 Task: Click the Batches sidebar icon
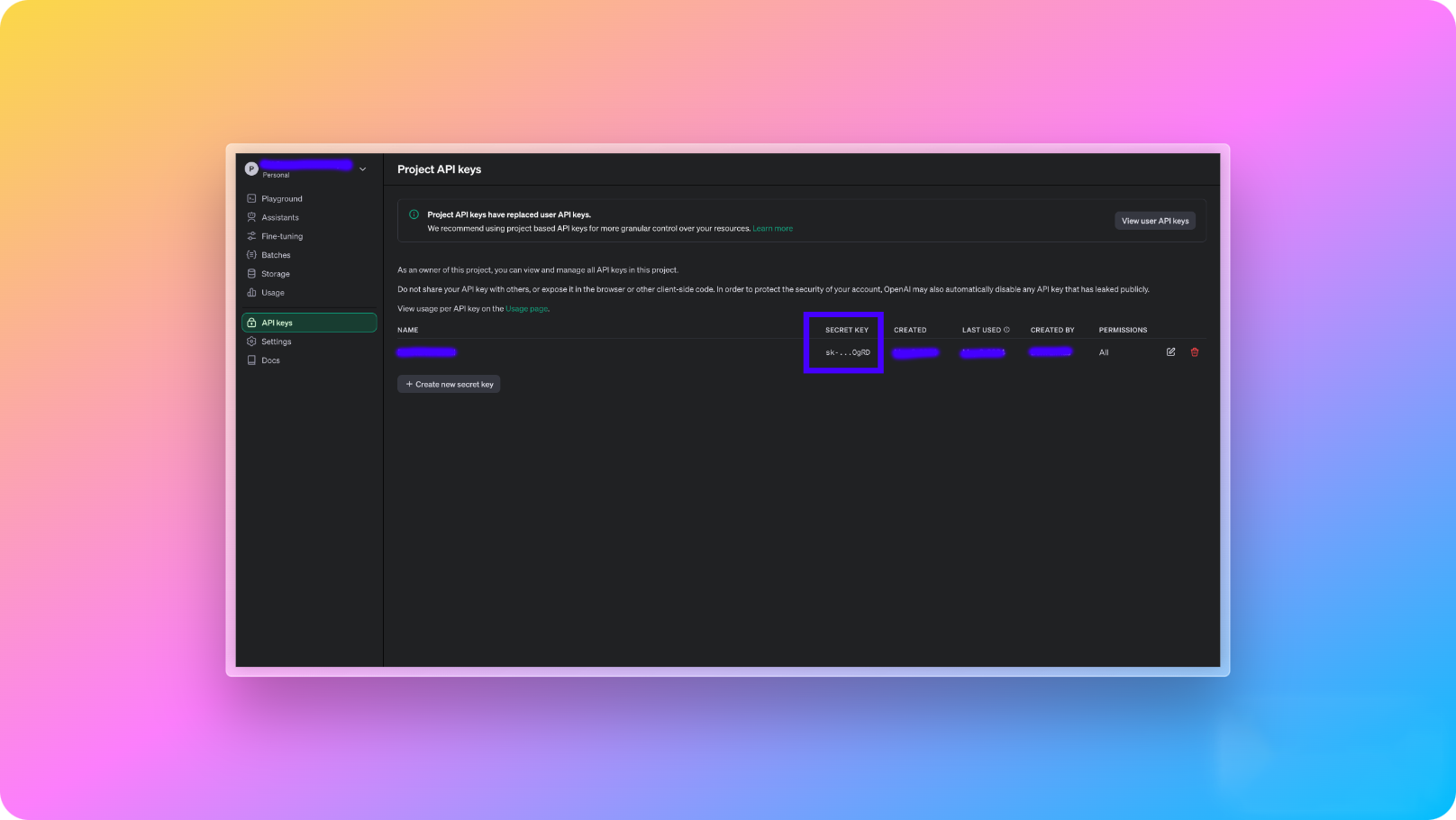coord(251,255)
